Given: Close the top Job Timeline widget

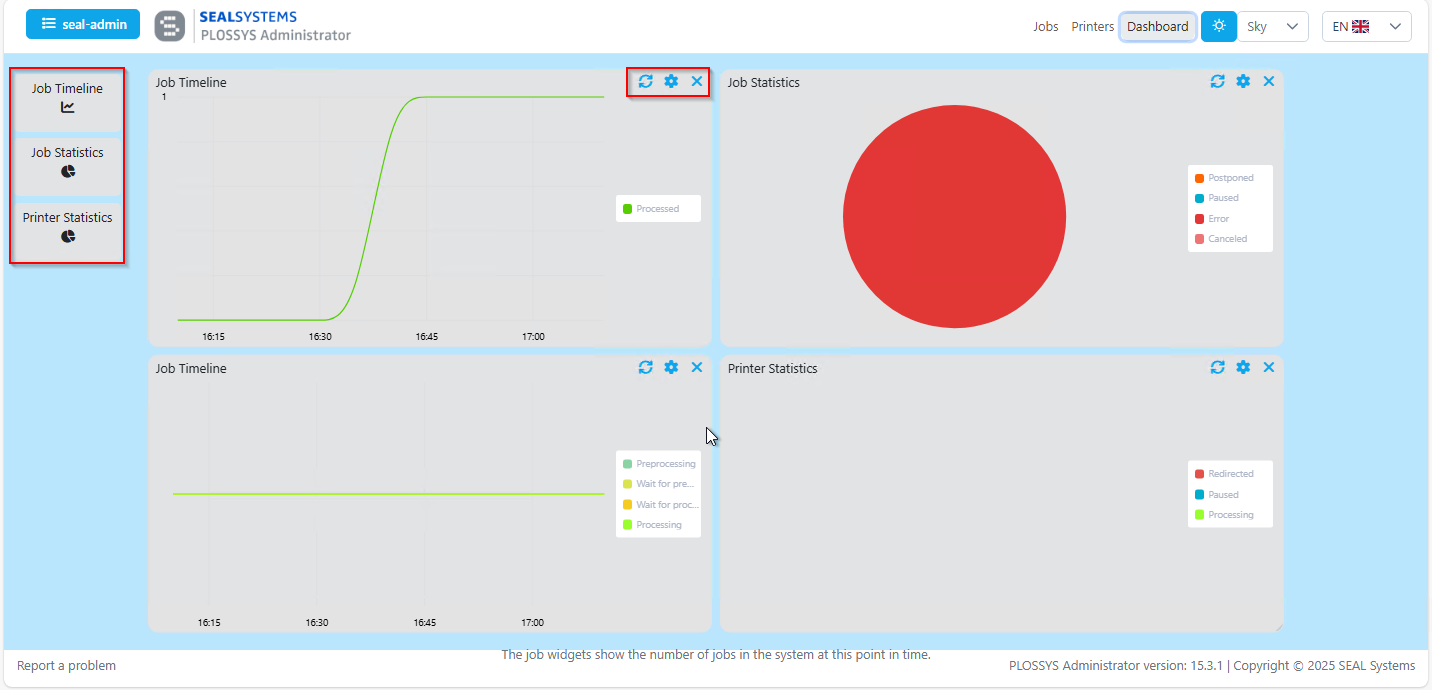Looking at the screenshot, I should pyautogui.click(x=697, y=81).
